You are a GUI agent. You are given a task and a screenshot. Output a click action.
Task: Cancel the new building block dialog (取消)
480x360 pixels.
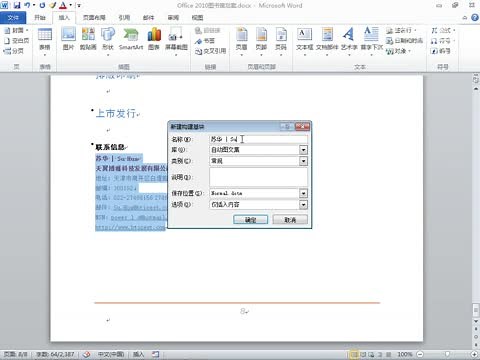290,220
